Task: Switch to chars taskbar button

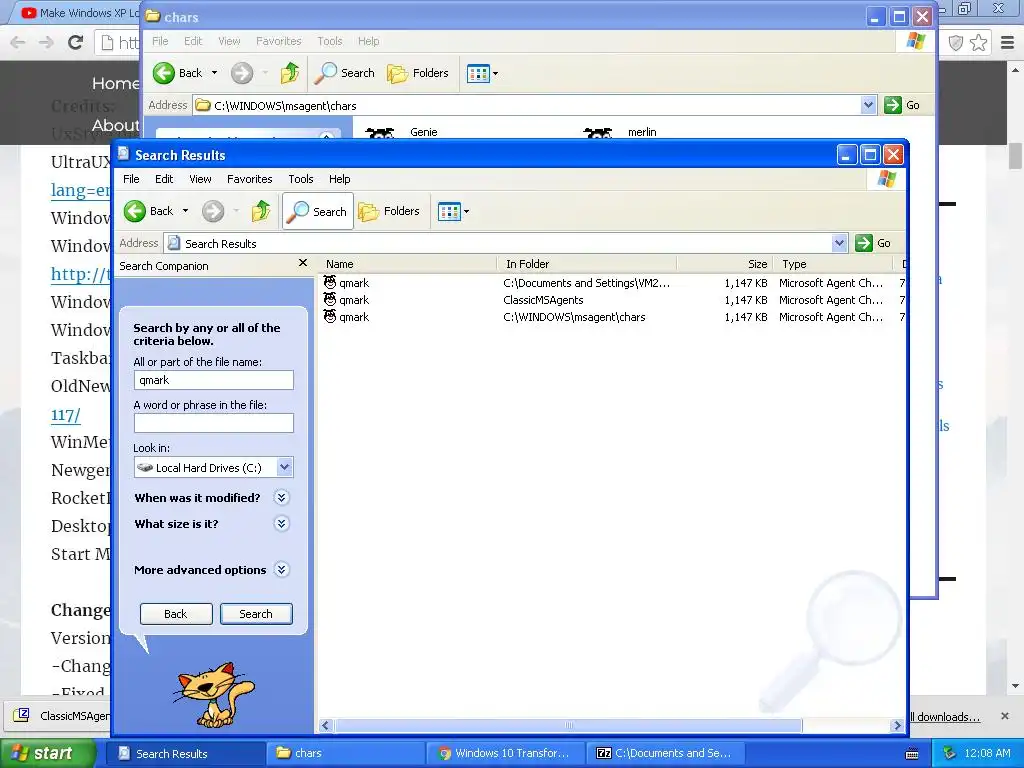Action: [x=345, y=753]
